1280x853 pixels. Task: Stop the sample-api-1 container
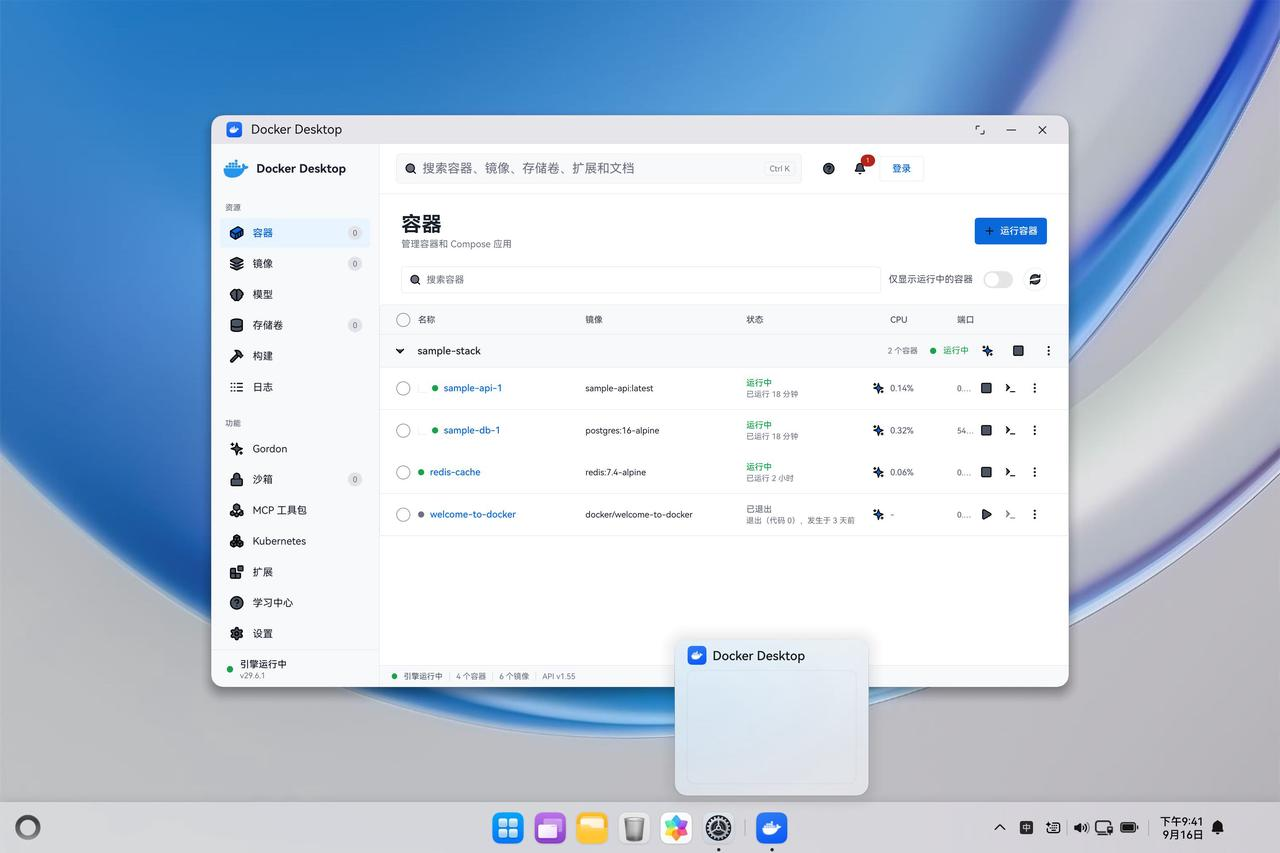point(986,388)
